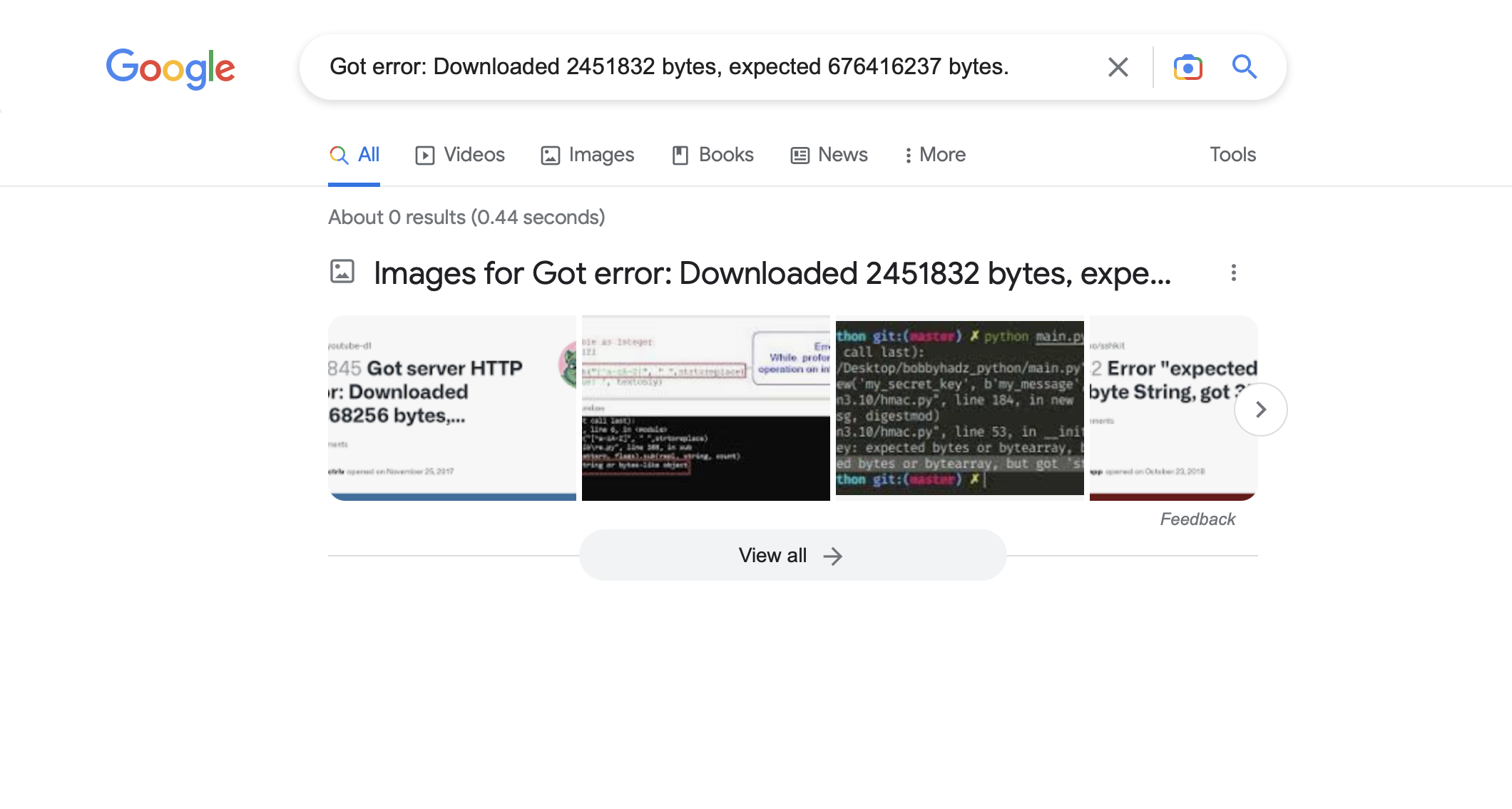
Task: Click the View all images button
Action: click(x=792, y=555)
